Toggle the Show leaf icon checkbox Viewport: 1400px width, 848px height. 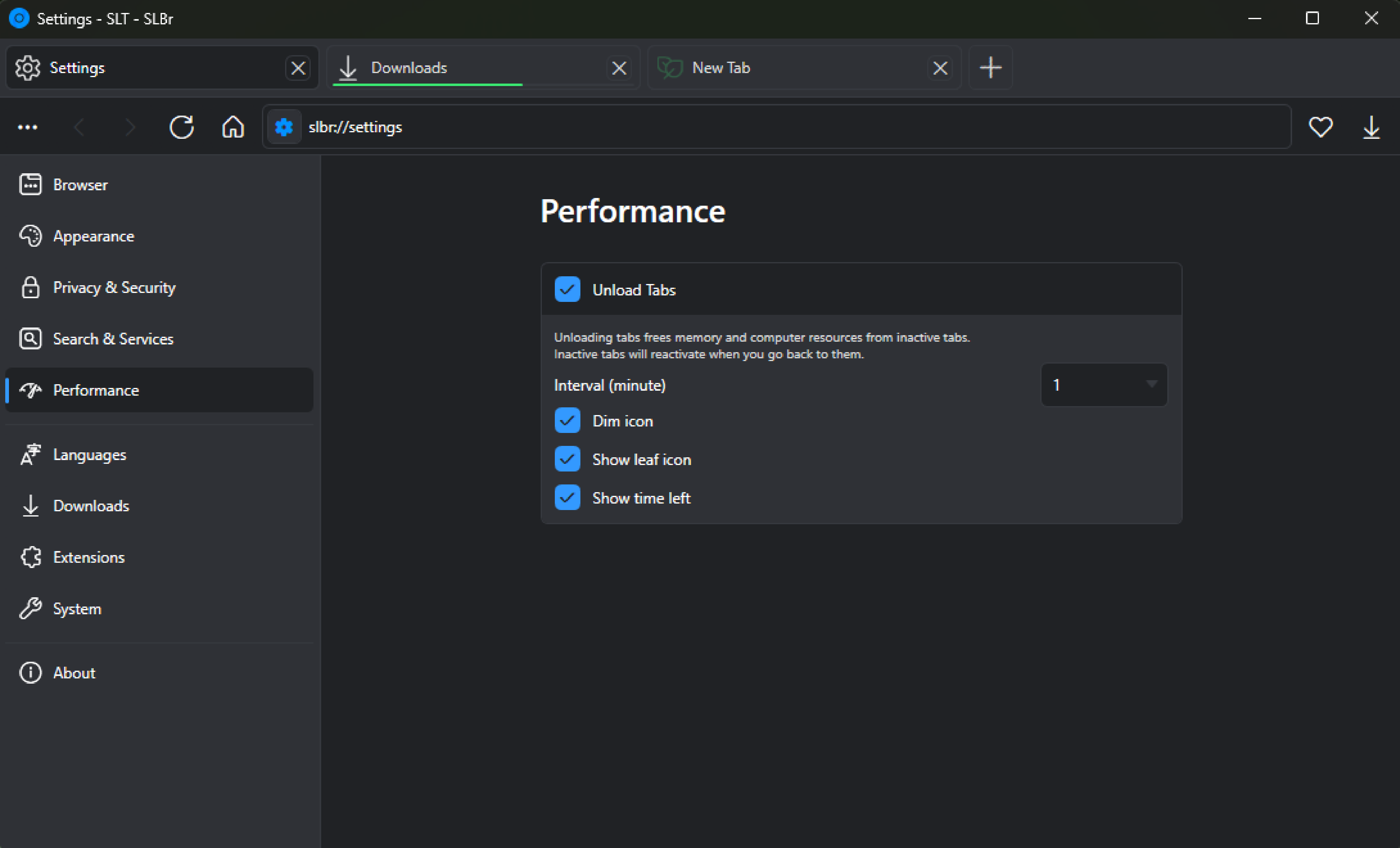(567, 459)
